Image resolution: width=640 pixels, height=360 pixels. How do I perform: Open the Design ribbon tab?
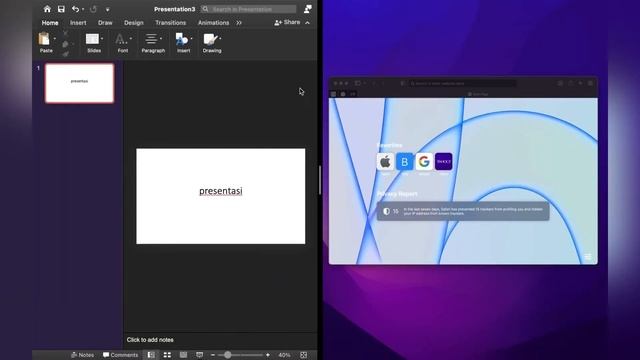coord(134,23)
